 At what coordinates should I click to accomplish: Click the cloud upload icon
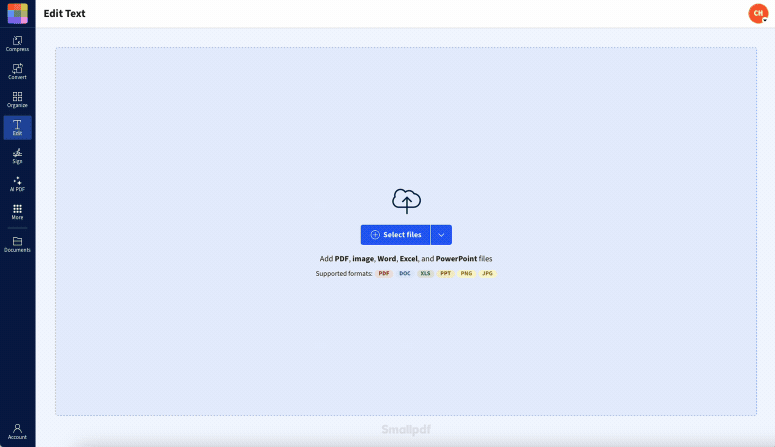[406, 201]
